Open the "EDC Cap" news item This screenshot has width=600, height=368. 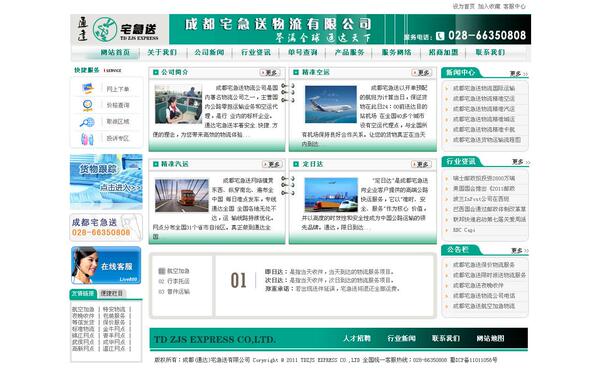pyautogui.click(x=464, y=230)
